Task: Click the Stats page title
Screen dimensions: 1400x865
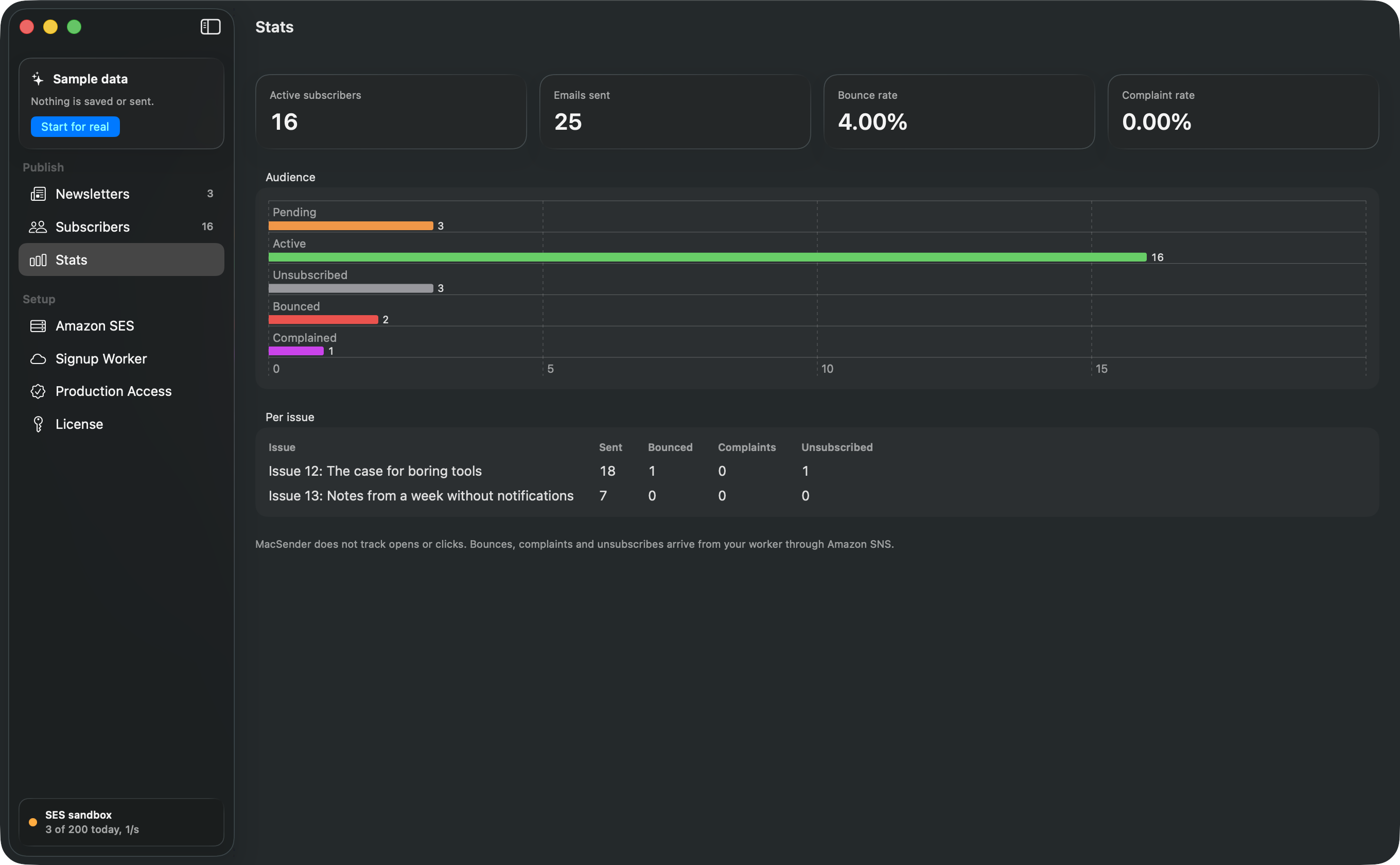Action: pos(274,27)
